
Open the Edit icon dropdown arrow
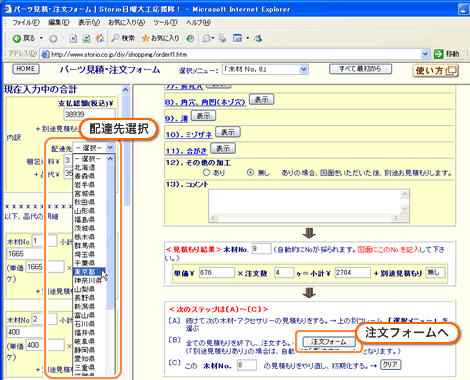point(248,39)
